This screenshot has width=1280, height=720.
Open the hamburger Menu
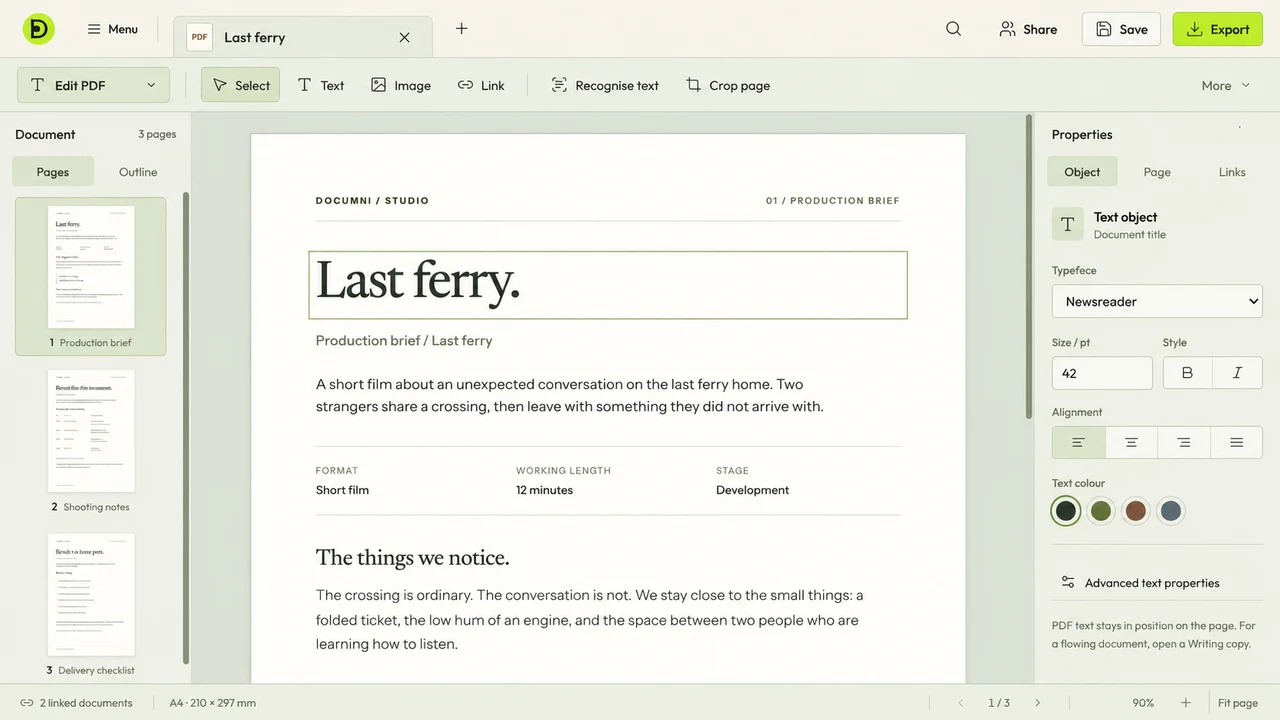click(112, 29)
